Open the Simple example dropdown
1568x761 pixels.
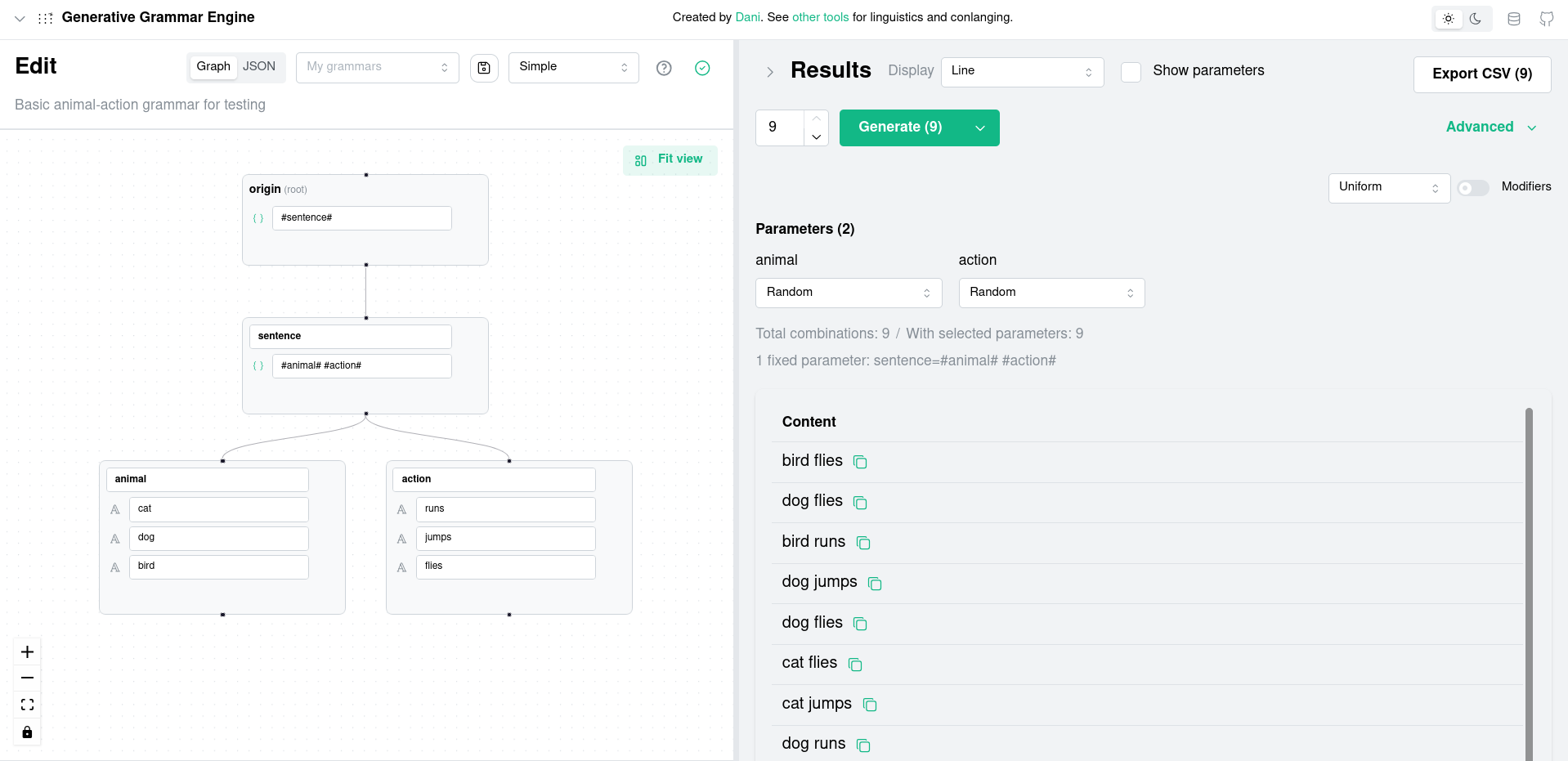coord(574,67)
